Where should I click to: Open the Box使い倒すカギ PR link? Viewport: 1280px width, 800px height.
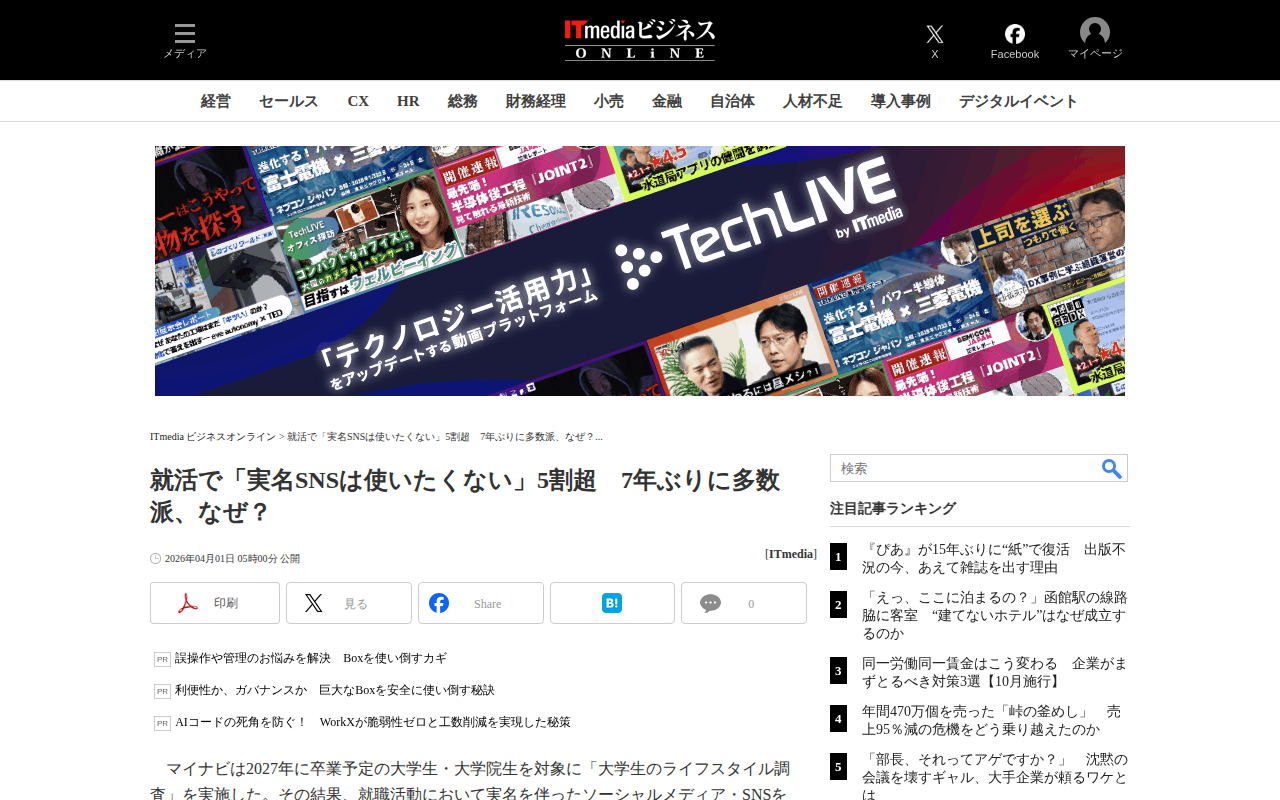(311, 658)
